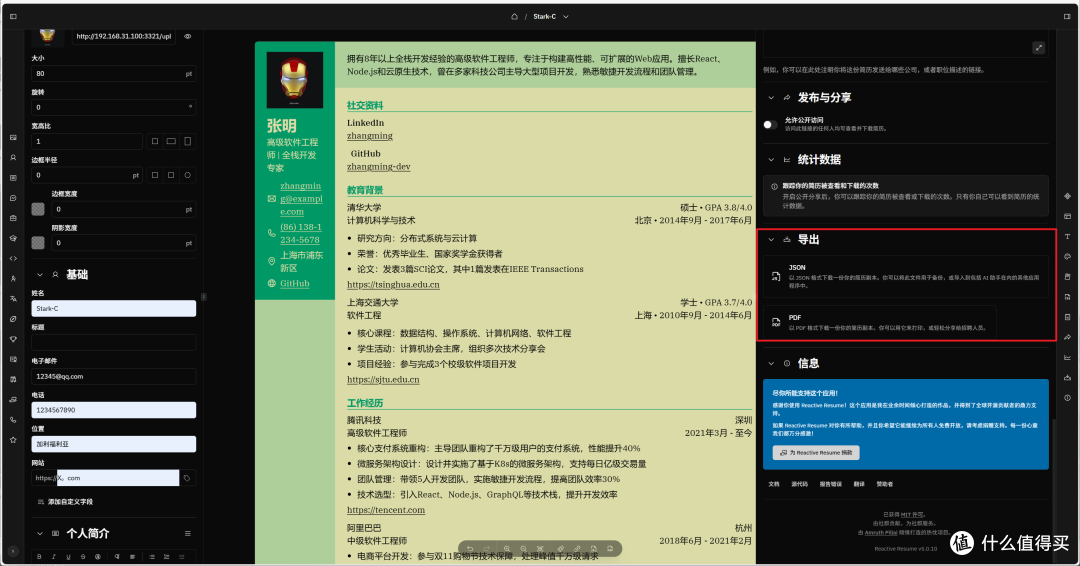Toggle the right sidebar panel icon
This screenshot has width=1080, height=566.
1067,17
